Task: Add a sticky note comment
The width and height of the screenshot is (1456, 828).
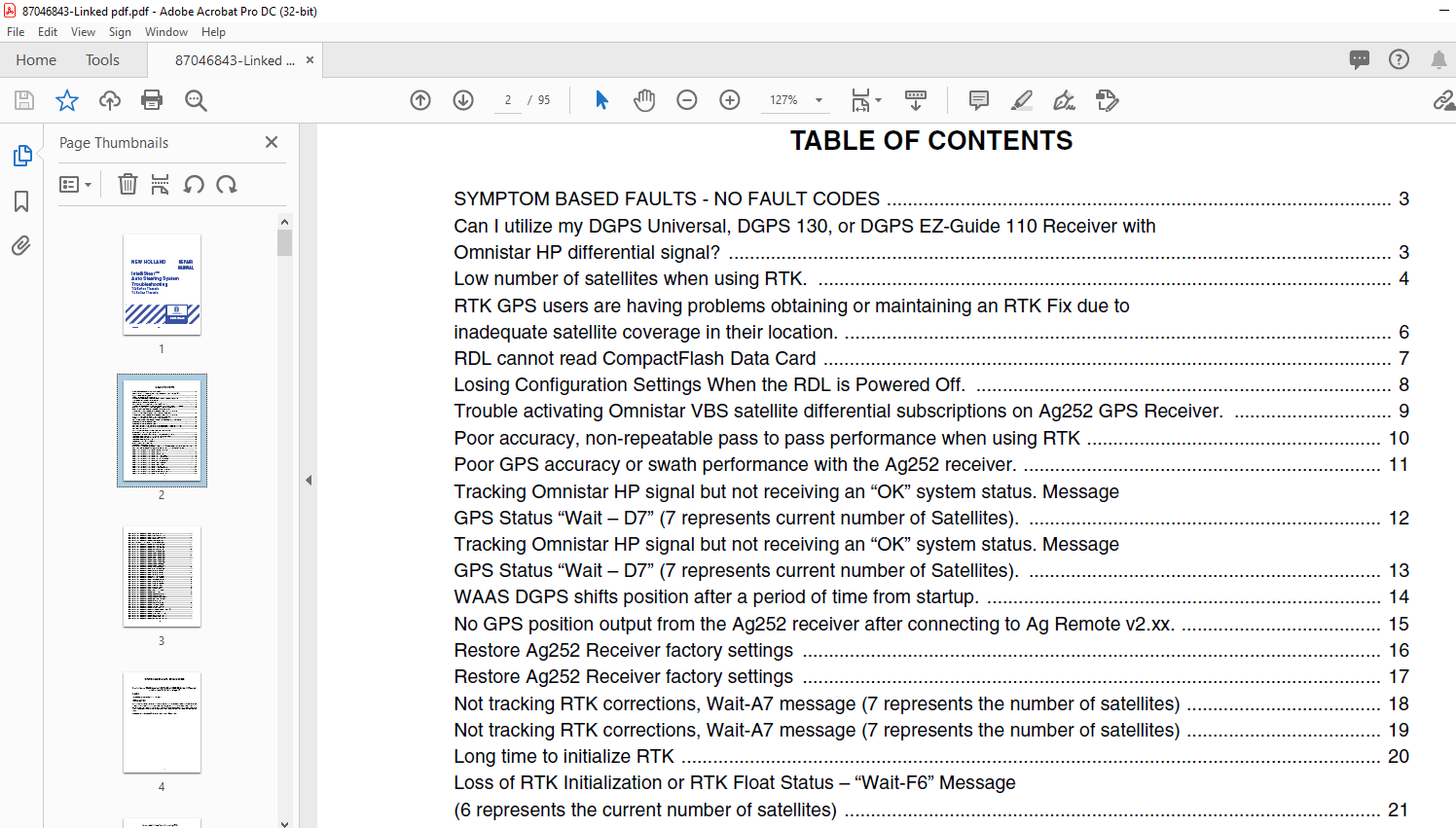Action: [x=979, y=100]
